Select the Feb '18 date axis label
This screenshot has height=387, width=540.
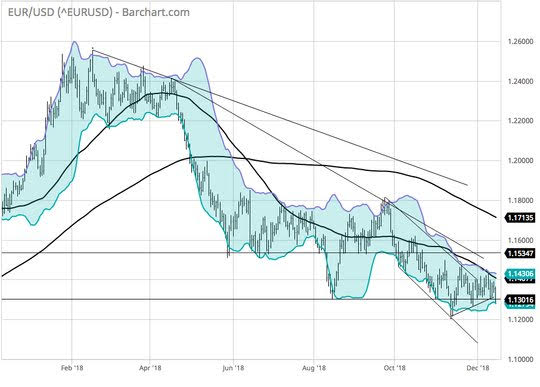(x=72, y=368)
